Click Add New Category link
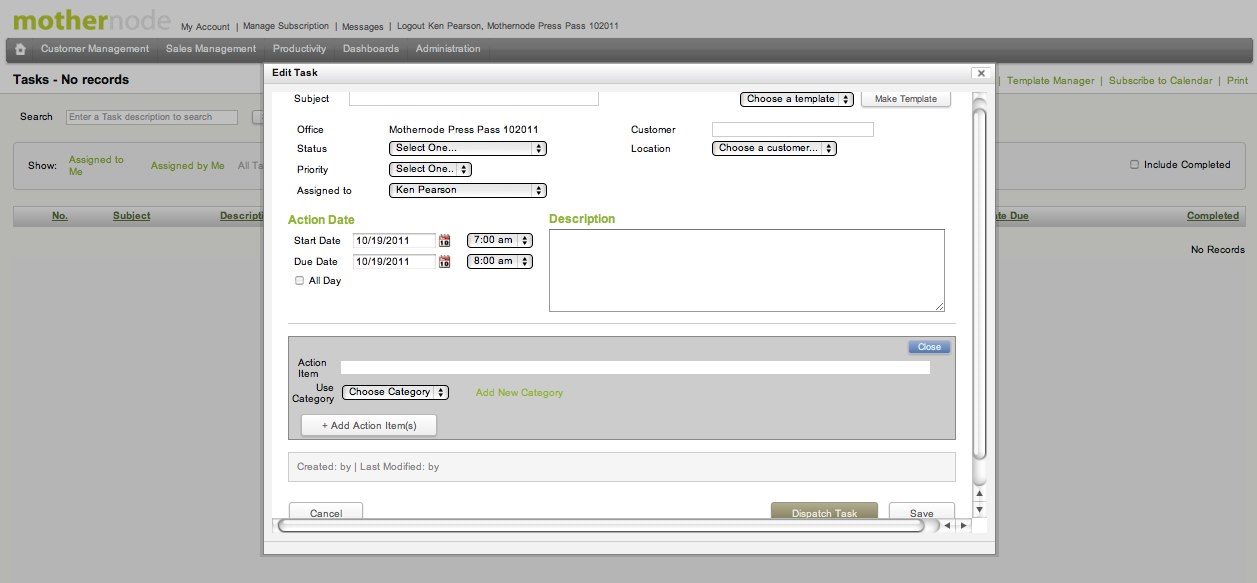 519,393
